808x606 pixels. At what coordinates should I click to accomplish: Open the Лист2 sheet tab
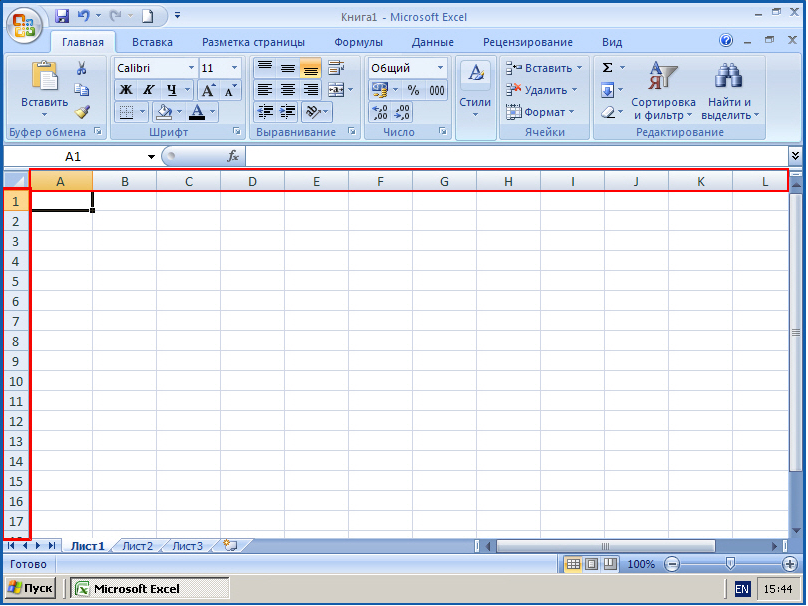(x=138, y=546)
